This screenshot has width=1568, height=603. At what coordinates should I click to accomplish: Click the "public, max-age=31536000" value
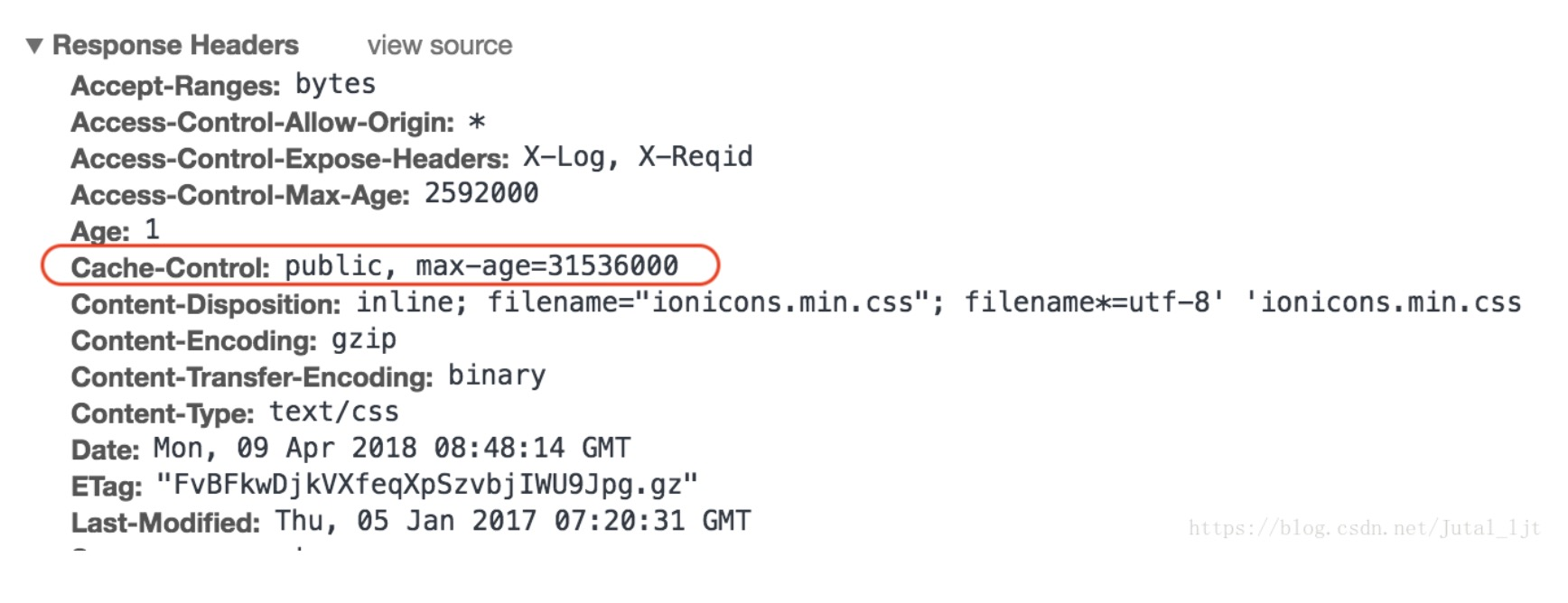coord(481,267)
